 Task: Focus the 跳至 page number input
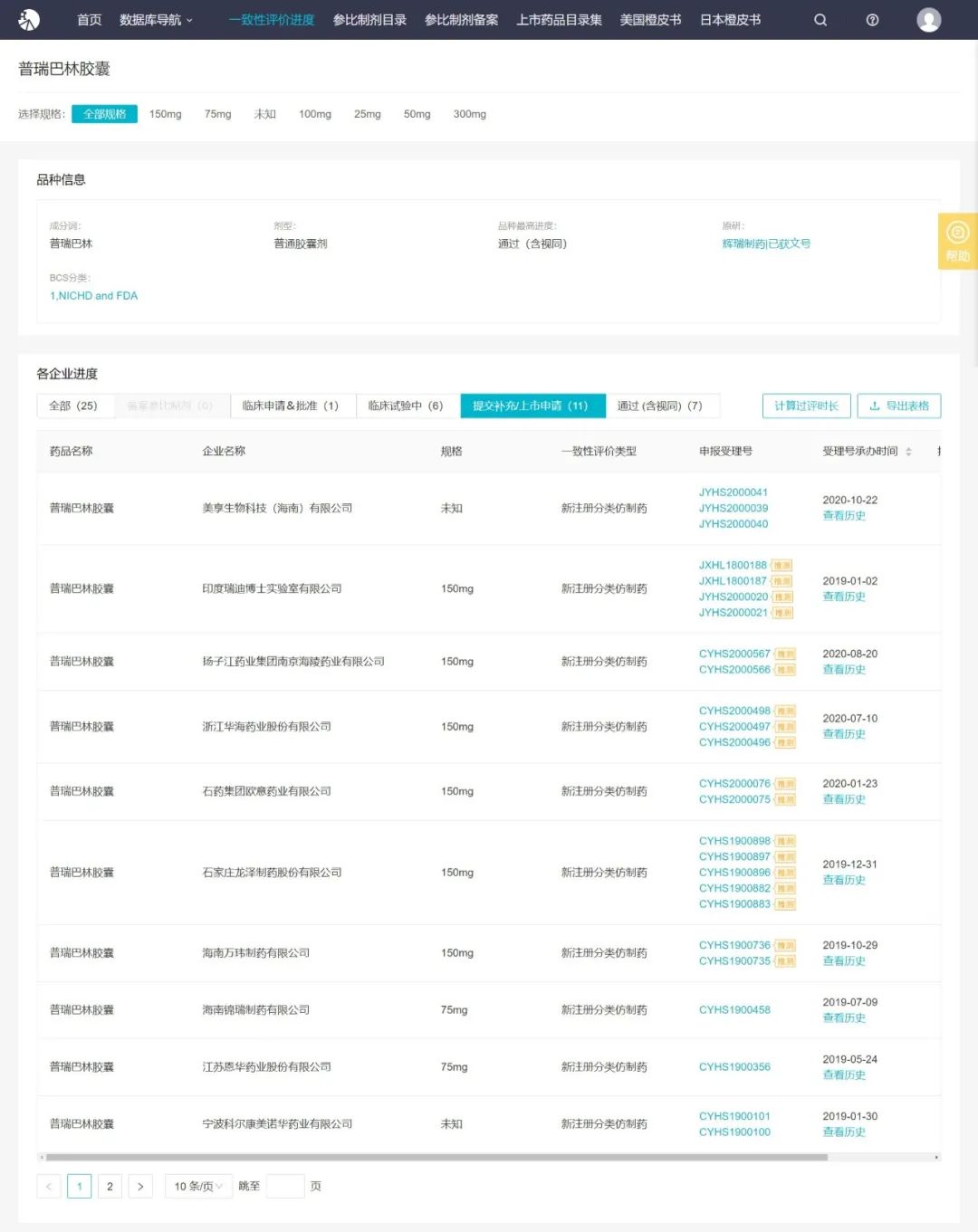[285, 1186]
